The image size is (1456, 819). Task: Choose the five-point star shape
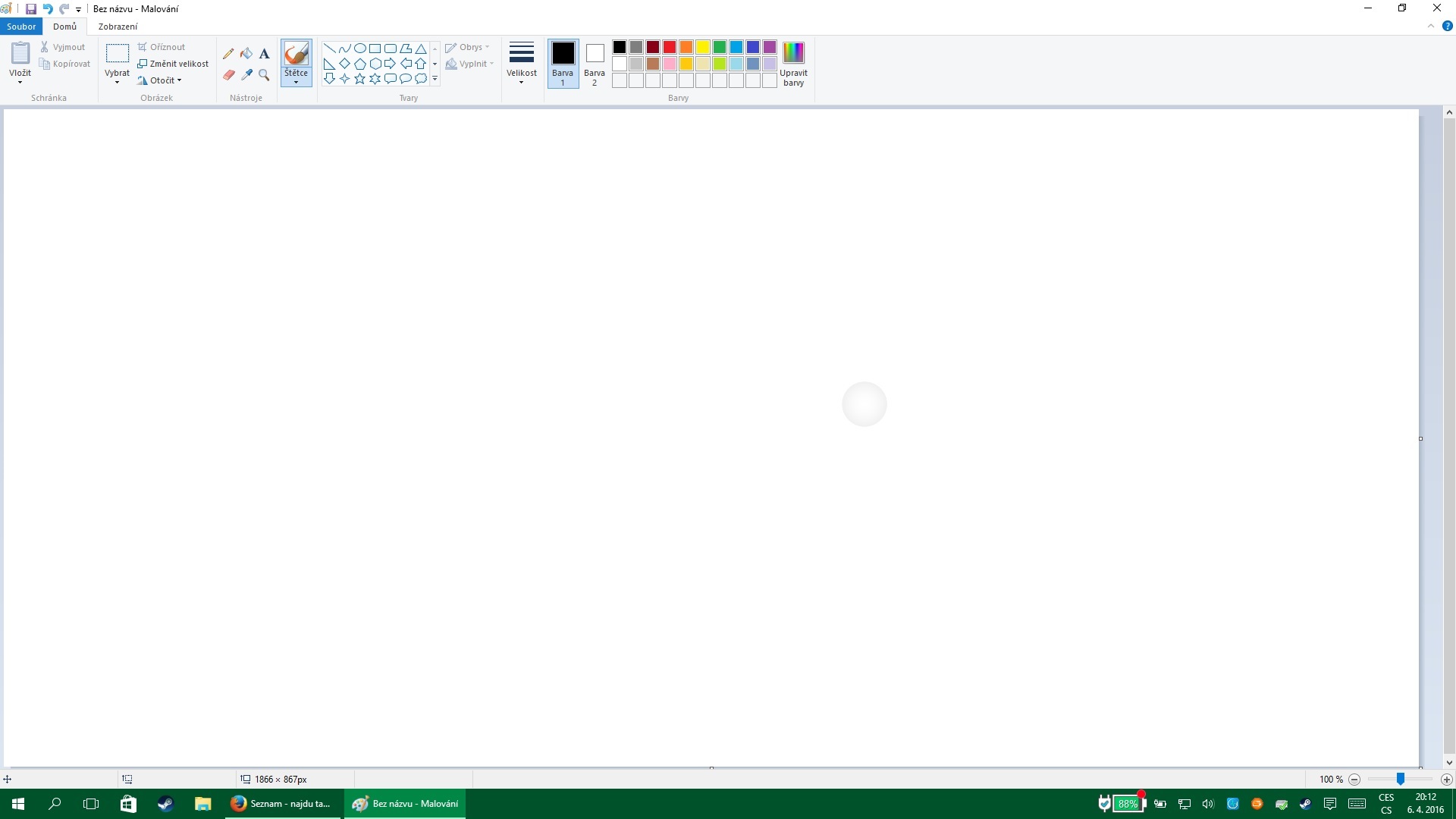pos(359,79)
